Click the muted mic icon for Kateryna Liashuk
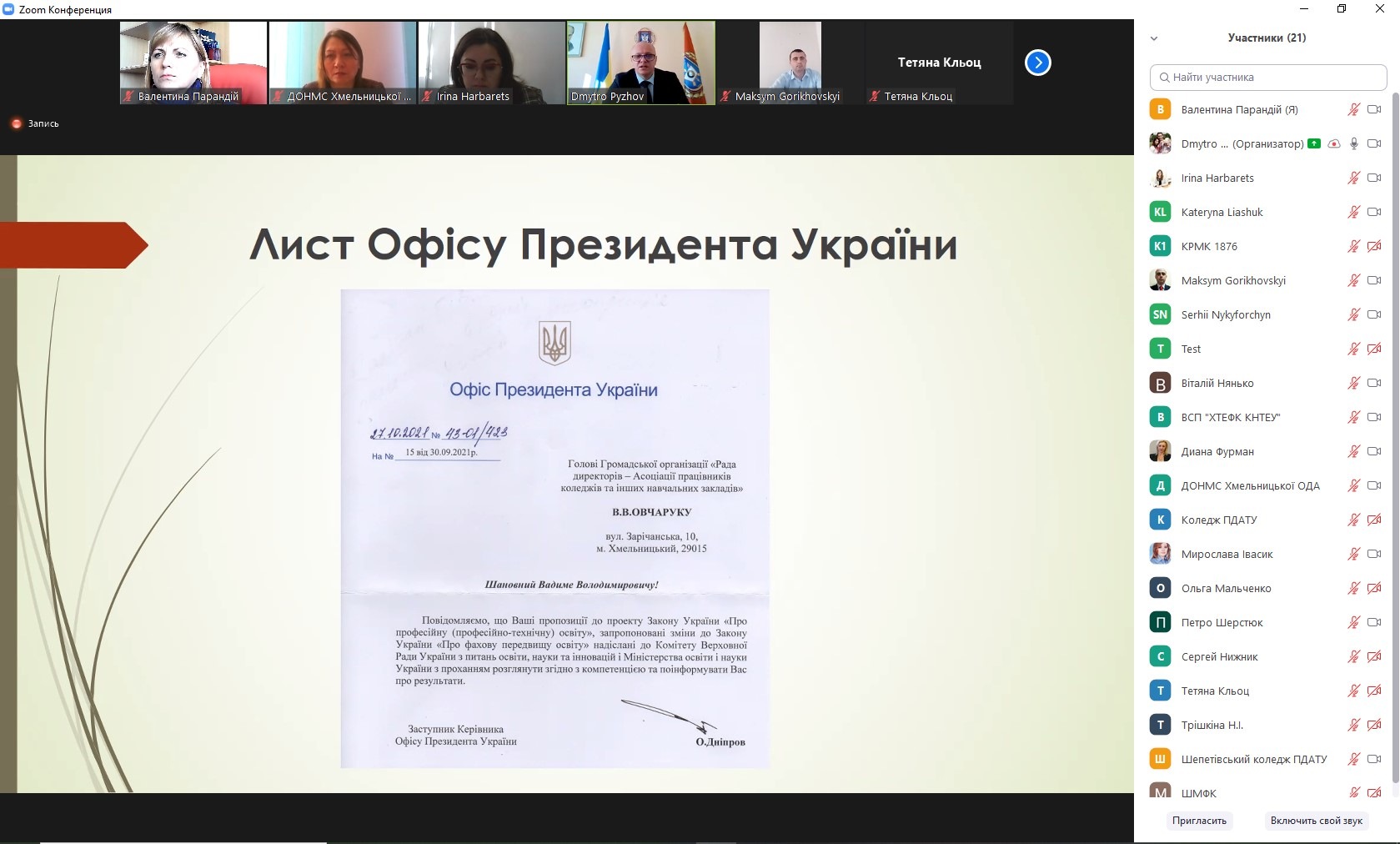Image resolution: width=1400 pixels, height=844 pixels. (x=1353, y=212)
